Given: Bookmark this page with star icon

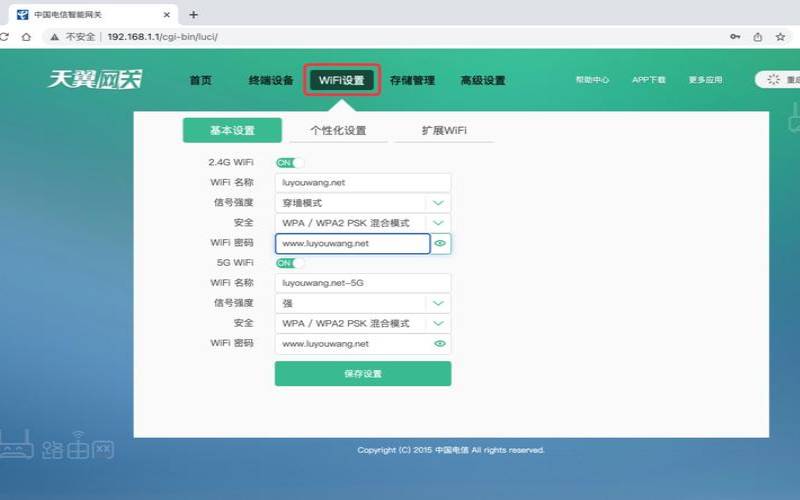Looking at the screenshot, I should coord(780,37).
